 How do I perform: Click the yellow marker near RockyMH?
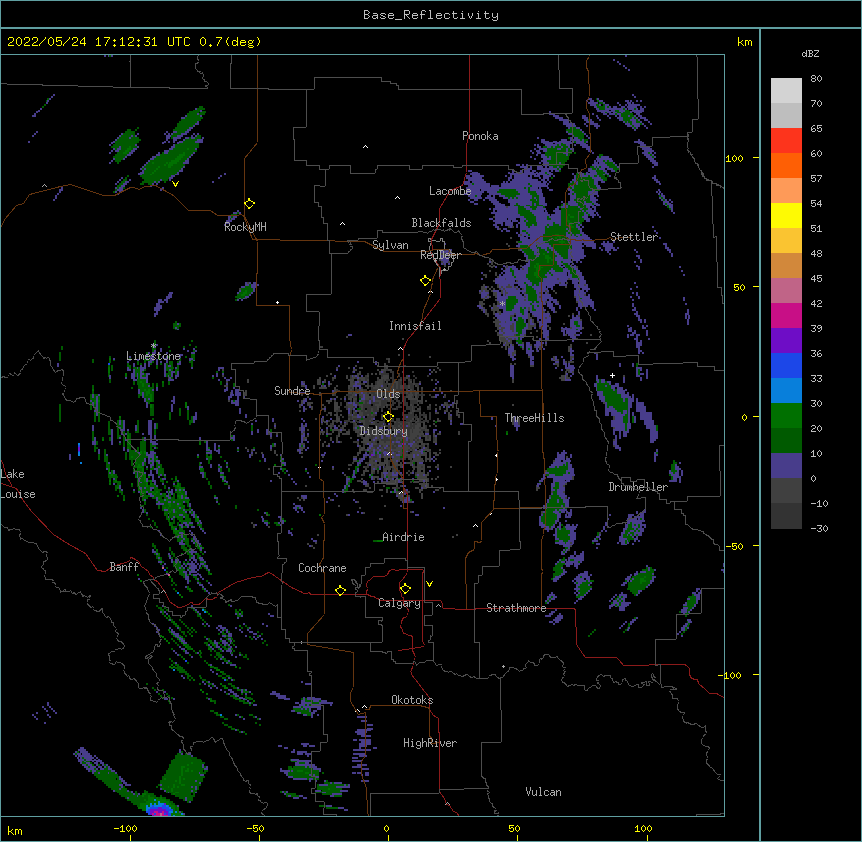(x=250, y=204)
